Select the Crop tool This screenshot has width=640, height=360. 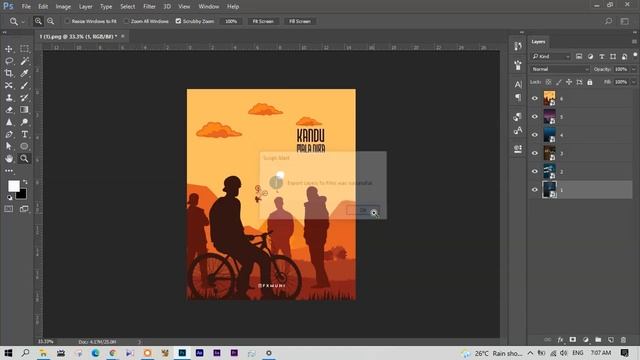pyautogui.click(x=9, y=73)
